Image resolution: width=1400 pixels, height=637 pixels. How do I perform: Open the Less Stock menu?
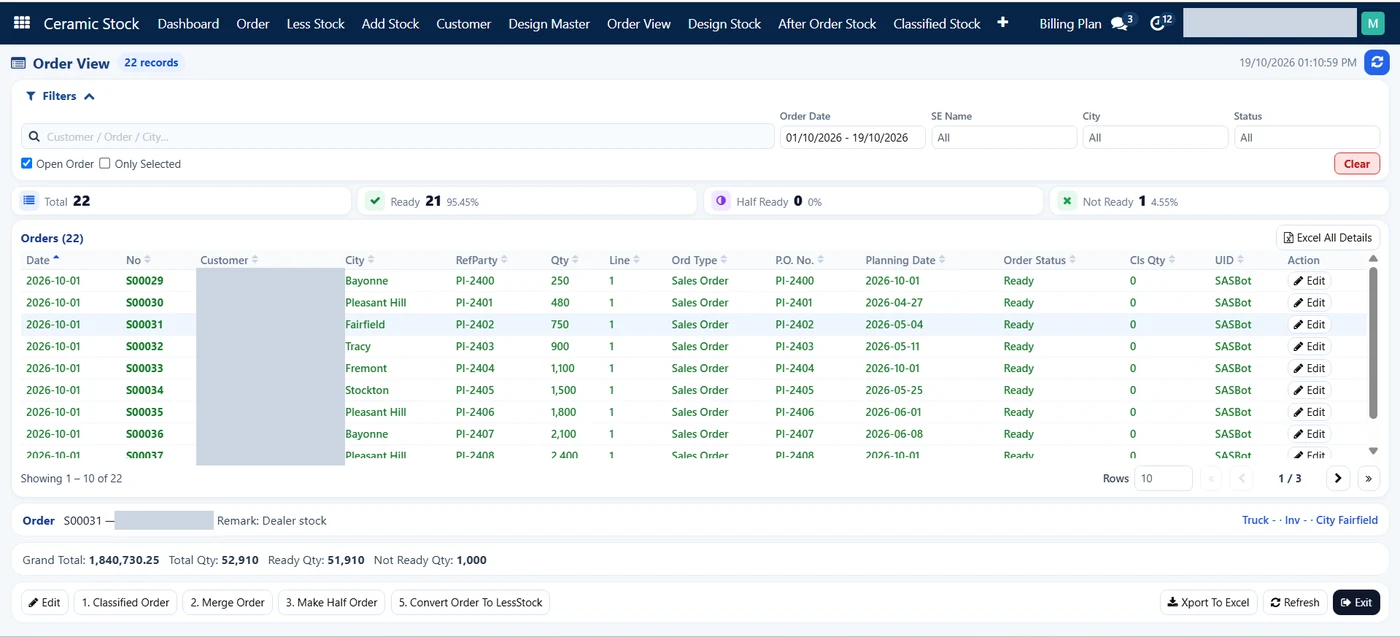coord(315,23)
